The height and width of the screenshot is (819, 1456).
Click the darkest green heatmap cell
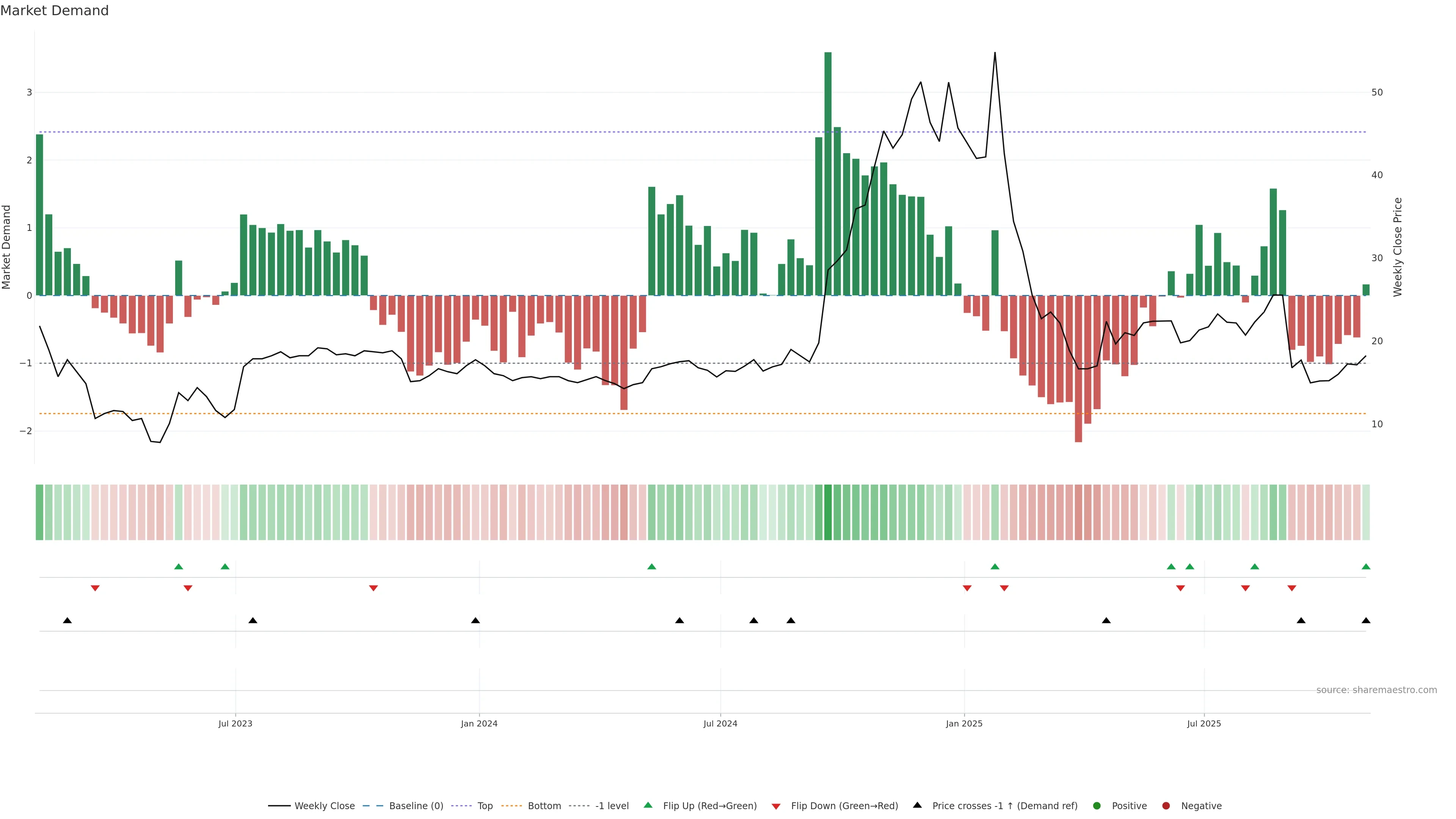[x=828, y=512]
